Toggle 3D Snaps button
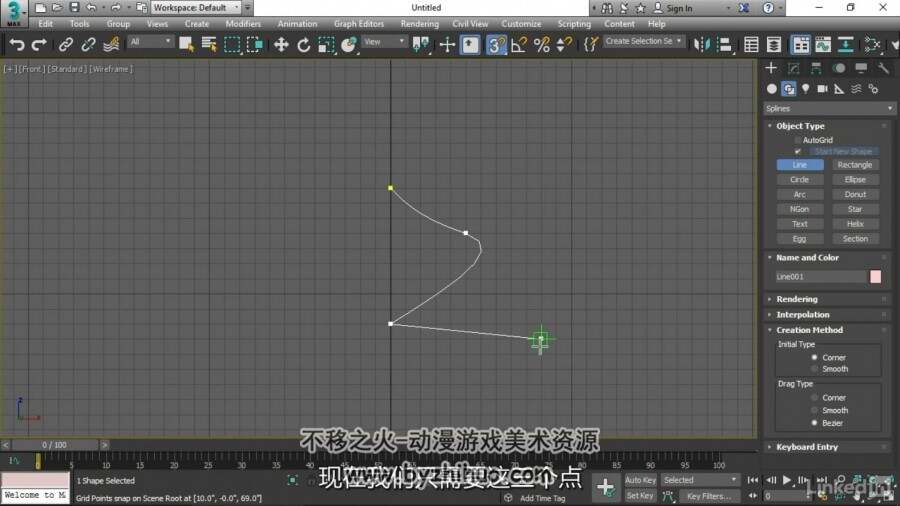Image resolution: width=900 pixels, height=506 pixels. point(496,45)
